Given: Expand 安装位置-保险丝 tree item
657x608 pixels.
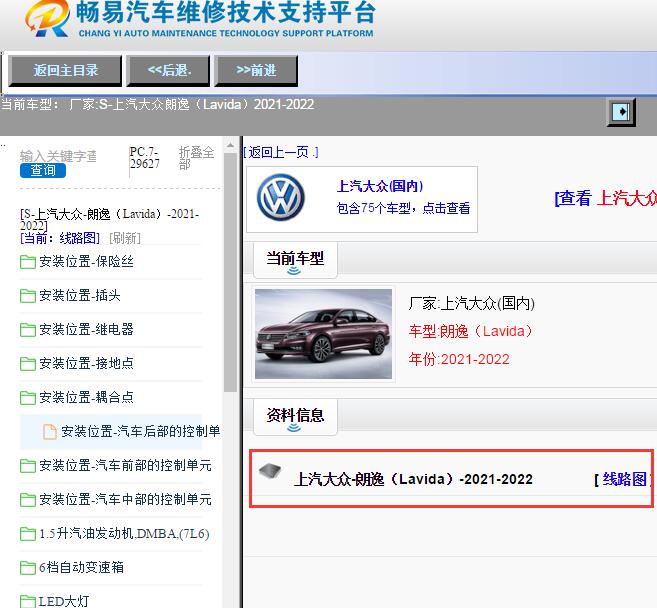Looking at the screenshot, I should coord(86,261).
